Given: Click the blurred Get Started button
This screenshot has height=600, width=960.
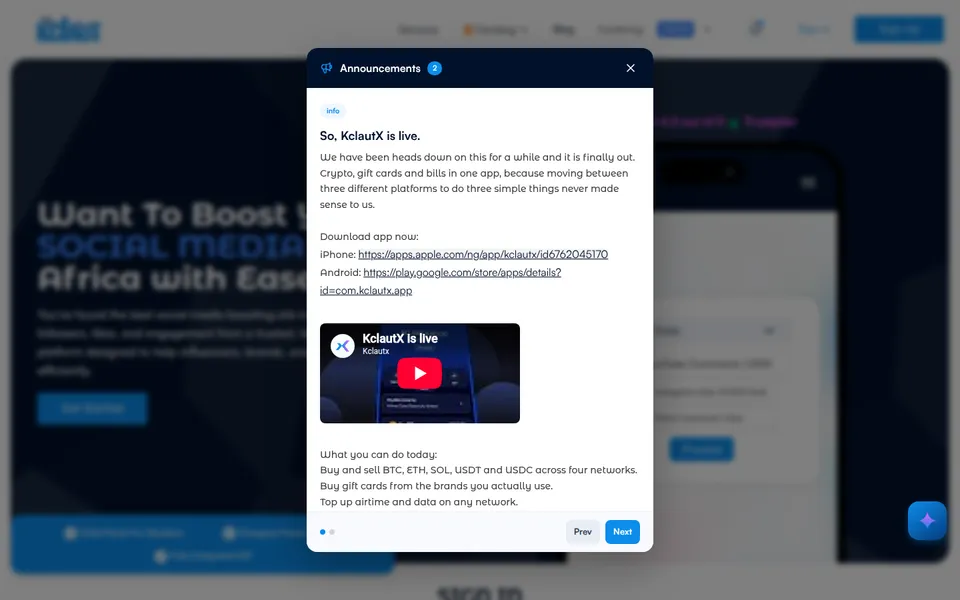Looking at the screenshot, I should [x=92, y=408].
